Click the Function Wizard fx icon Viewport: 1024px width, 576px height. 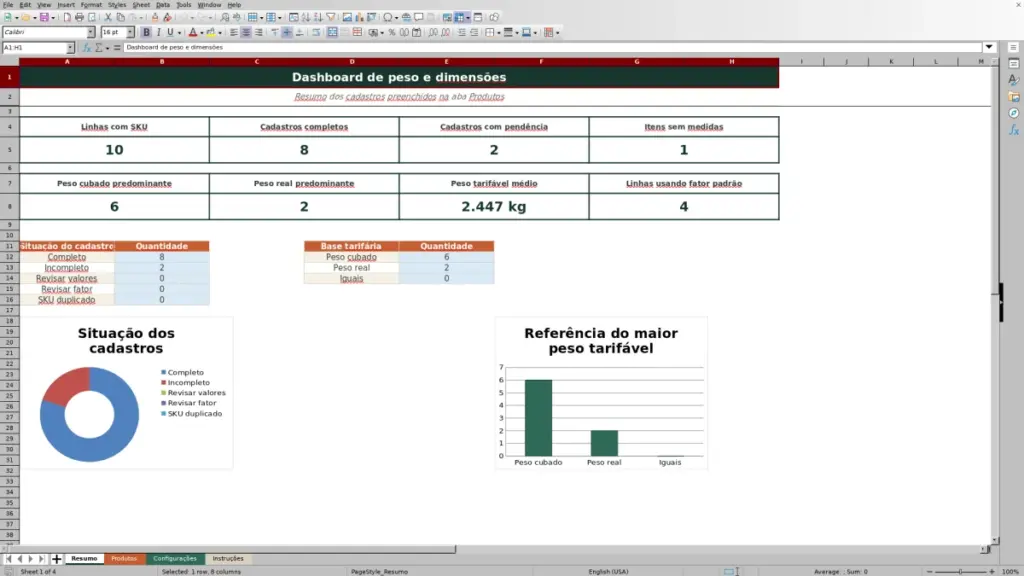coord(86,48)
